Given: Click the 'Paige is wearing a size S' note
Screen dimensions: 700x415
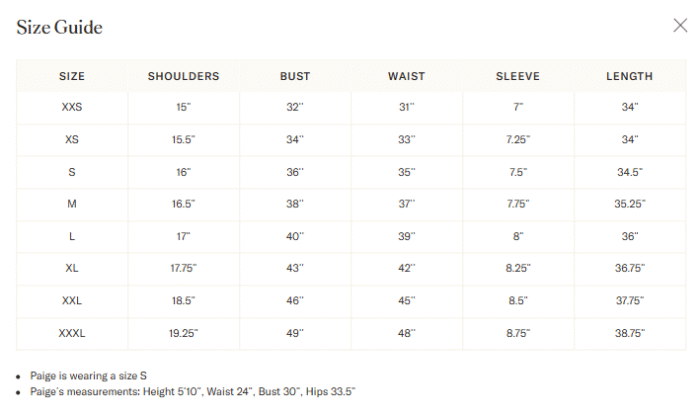Looking at the screenshot, I should tap(88, 376).
